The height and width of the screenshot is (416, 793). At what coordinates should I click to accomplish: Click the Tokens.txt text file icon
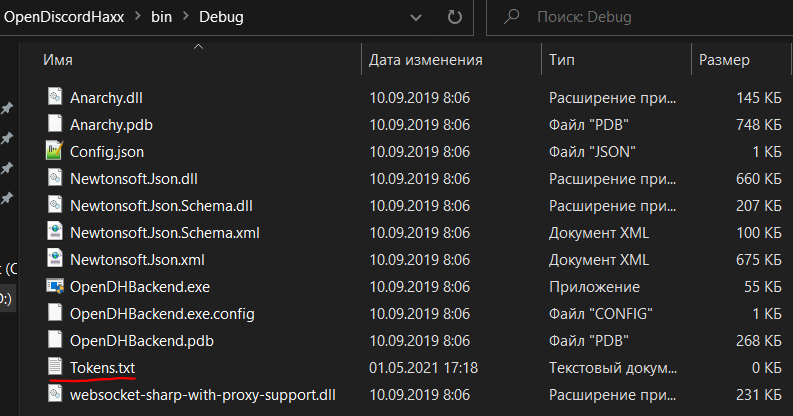pos(54,368)
